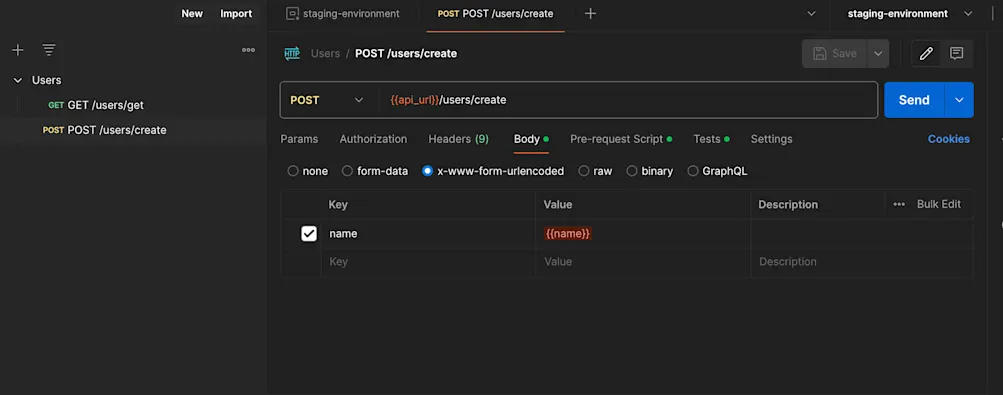Uncheck the name parameter checkbox
Viewport: 1003px width, 395px height.
click(x=309, y=234)
